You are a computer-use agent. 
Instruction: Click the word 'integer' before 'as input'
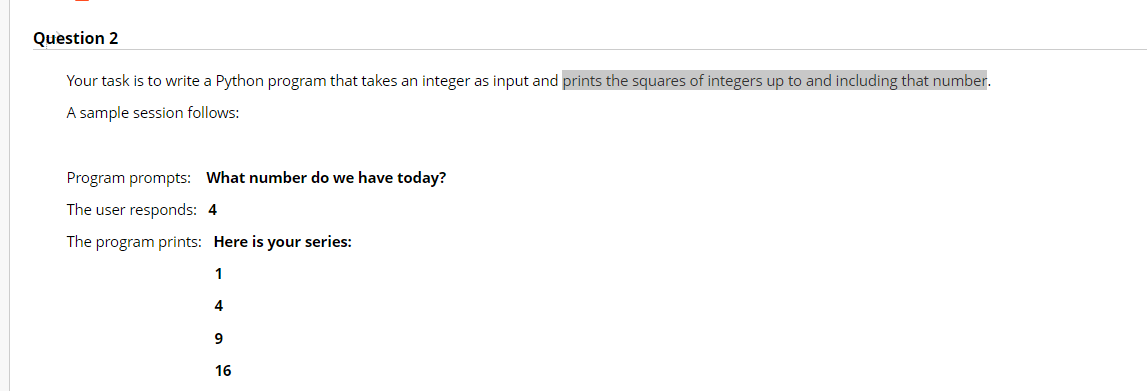coord(445,81)
